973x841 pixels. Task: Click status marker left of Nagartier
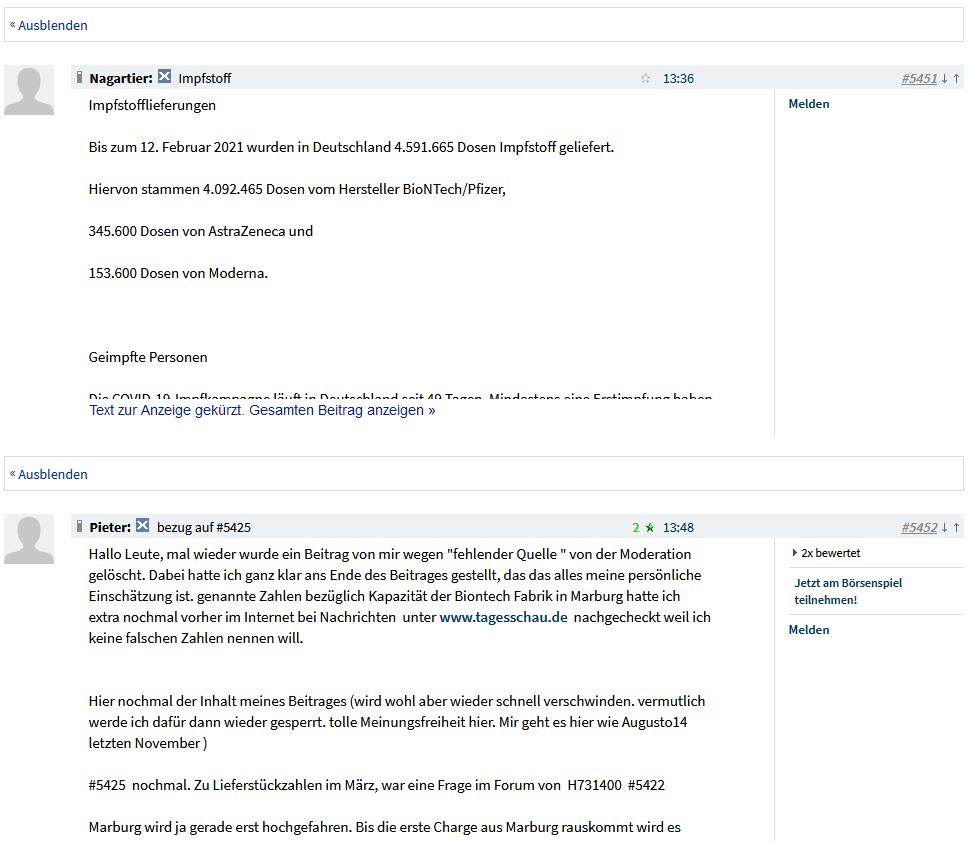tap(79, 77)
